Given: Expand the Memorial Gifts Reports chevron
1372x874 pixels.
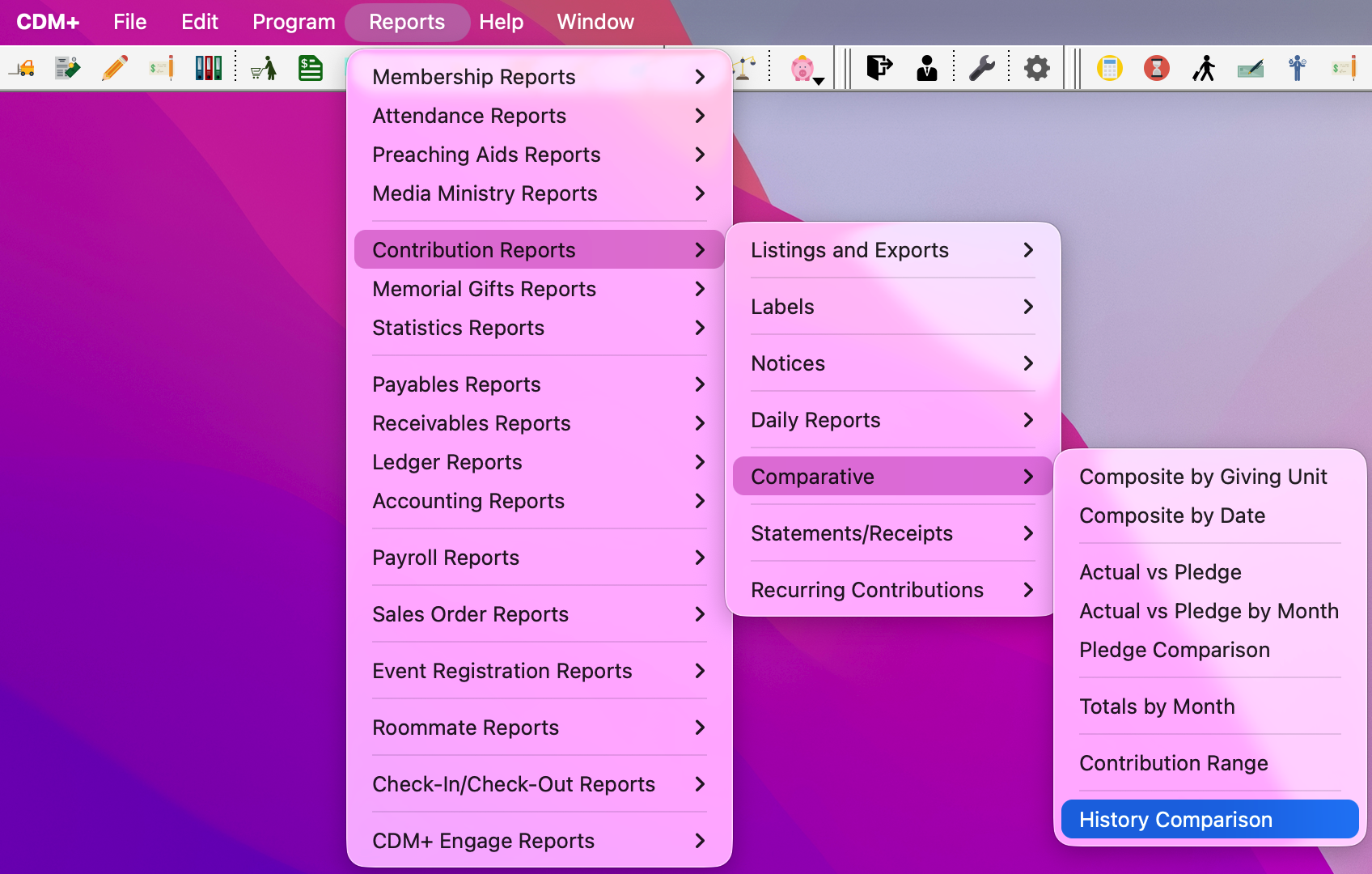Looking at the screenshot, I should coord(700,289).
